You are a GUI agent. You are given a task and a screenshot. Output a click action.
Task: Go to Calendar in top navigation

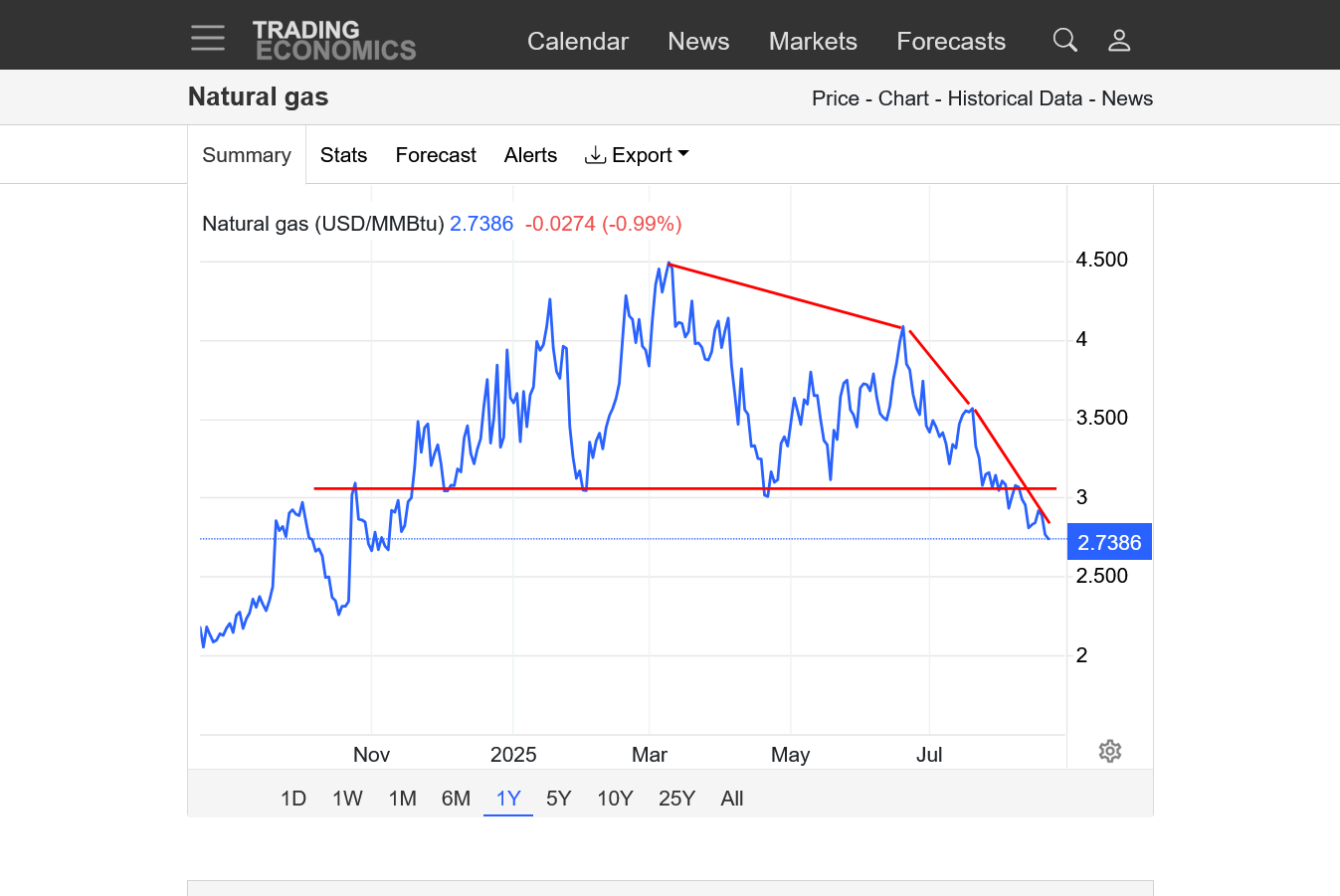577,41
